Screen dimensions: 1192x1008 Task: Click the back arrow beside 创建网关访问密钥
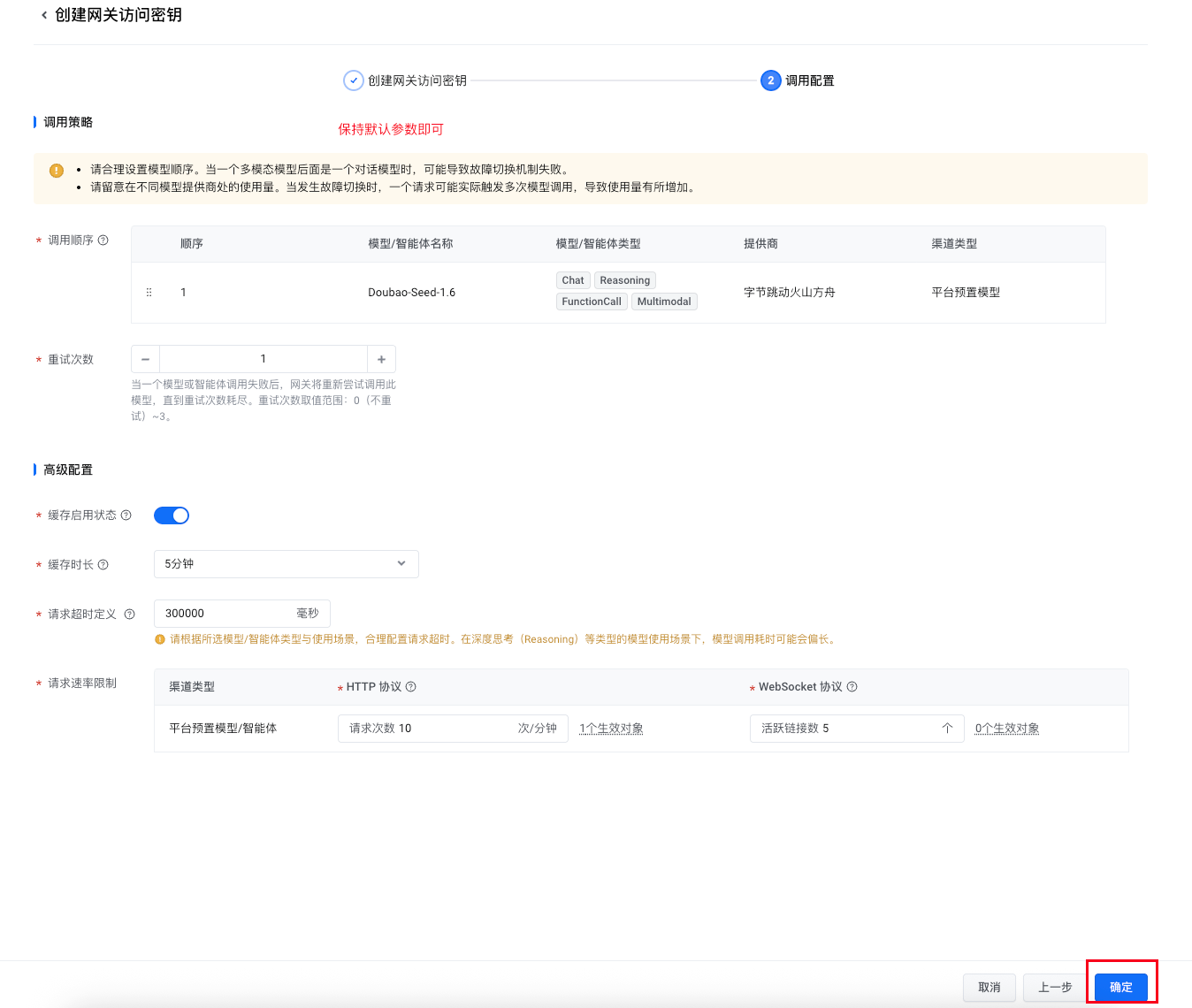[x=44, y=15]
